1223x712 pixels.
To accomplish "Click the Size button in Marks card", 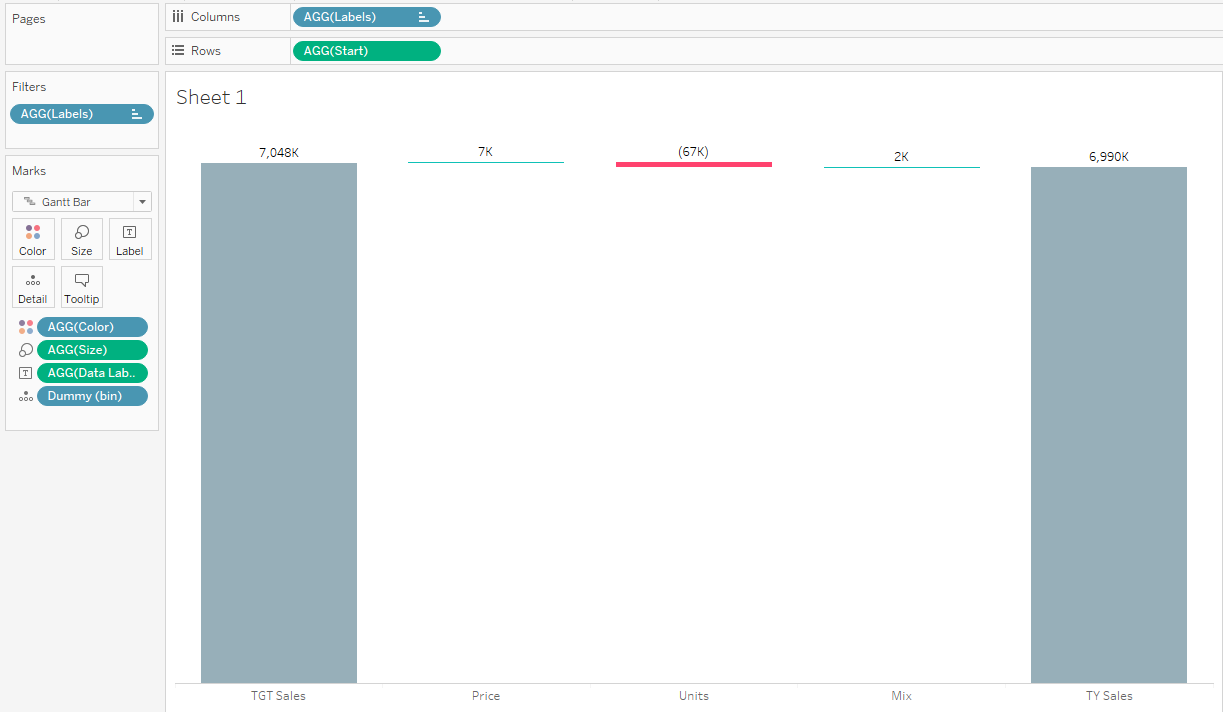I will point(82,239).
